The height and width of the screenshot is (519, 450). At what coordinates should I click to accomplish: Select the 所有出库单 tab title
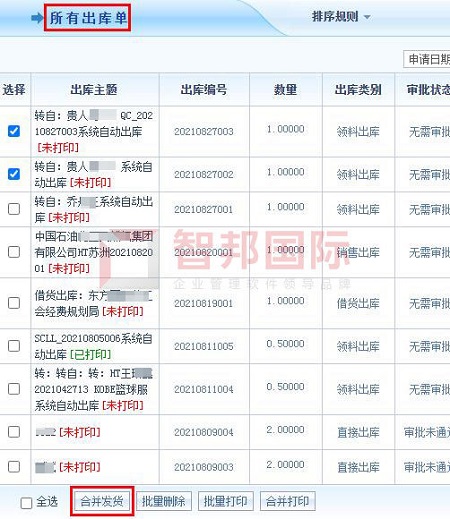(x=88, y=18)
